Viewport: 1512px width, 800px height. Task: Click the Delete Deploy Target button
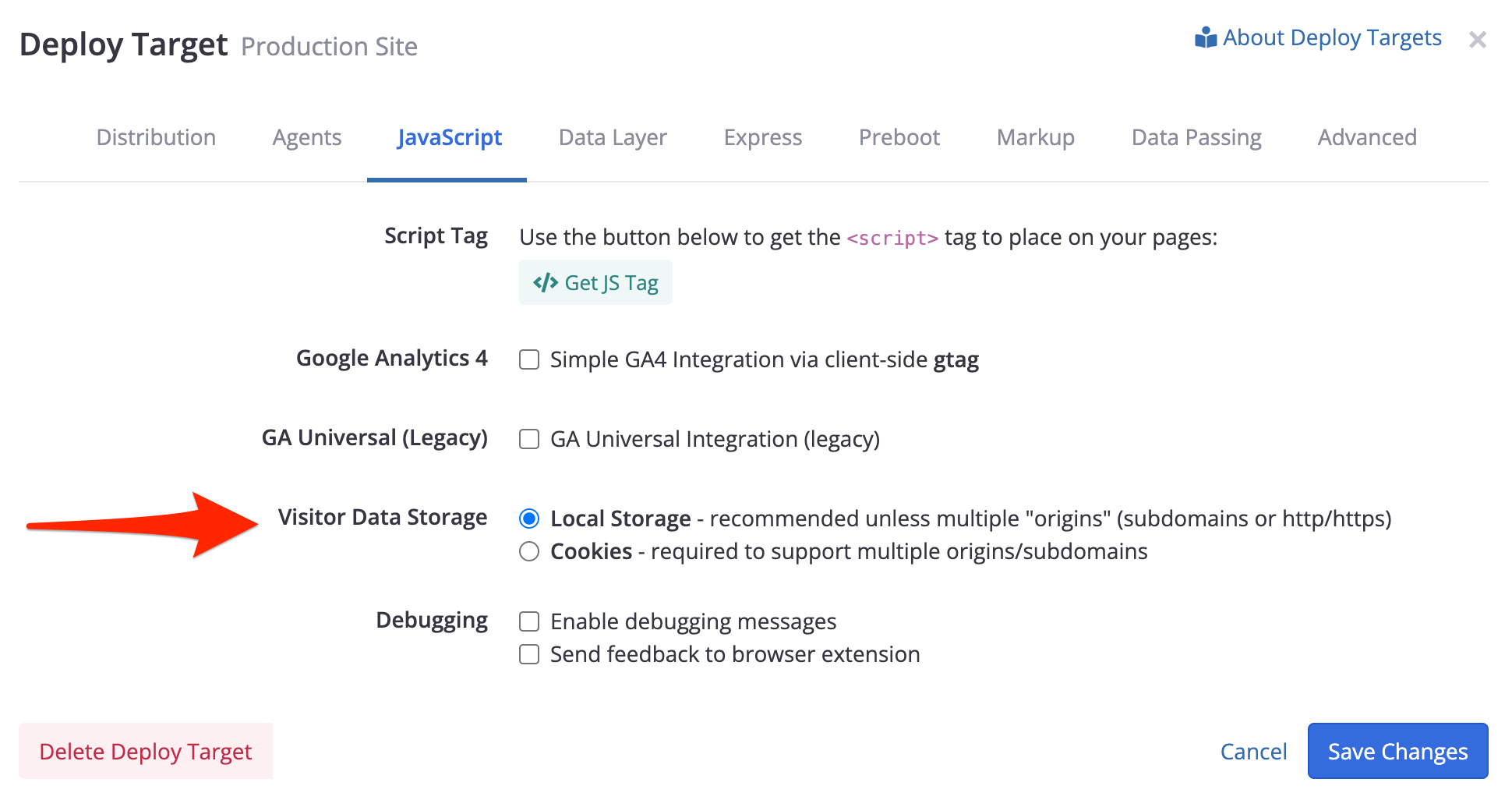[146, 751]
